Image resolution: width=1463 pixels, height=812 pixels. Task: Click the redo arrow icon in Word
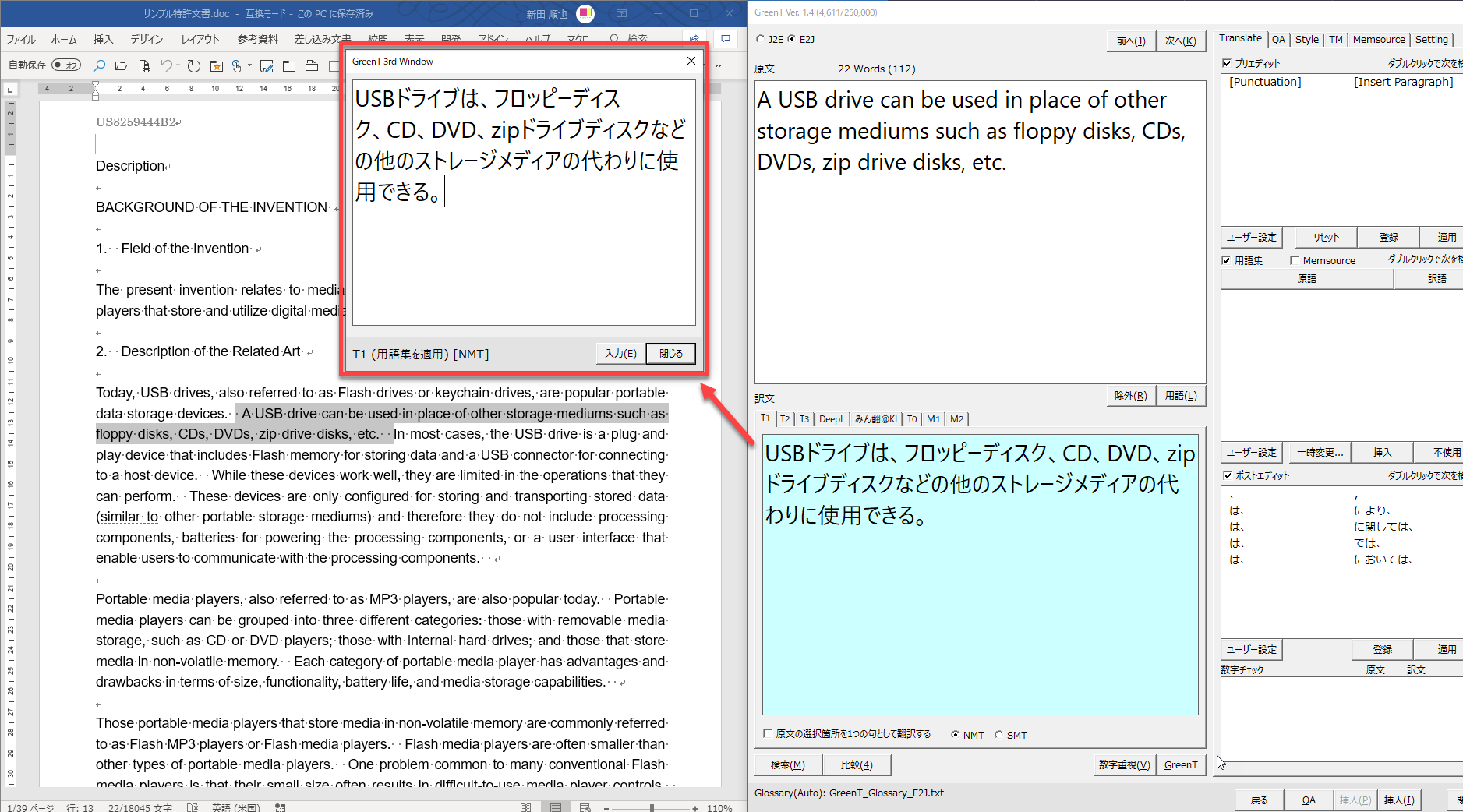point(193,66)
